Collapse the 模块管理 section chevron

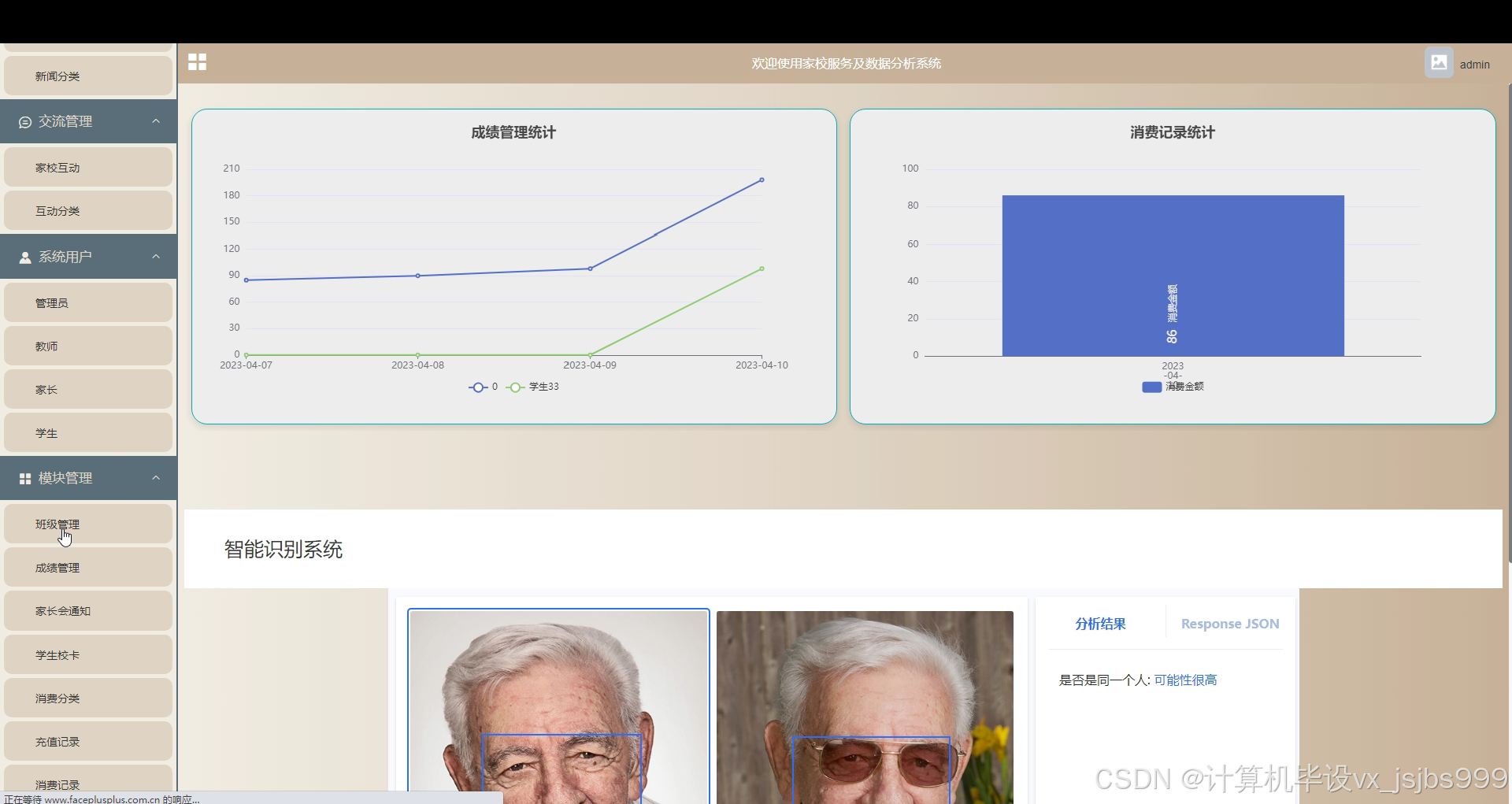click(156, 478)
